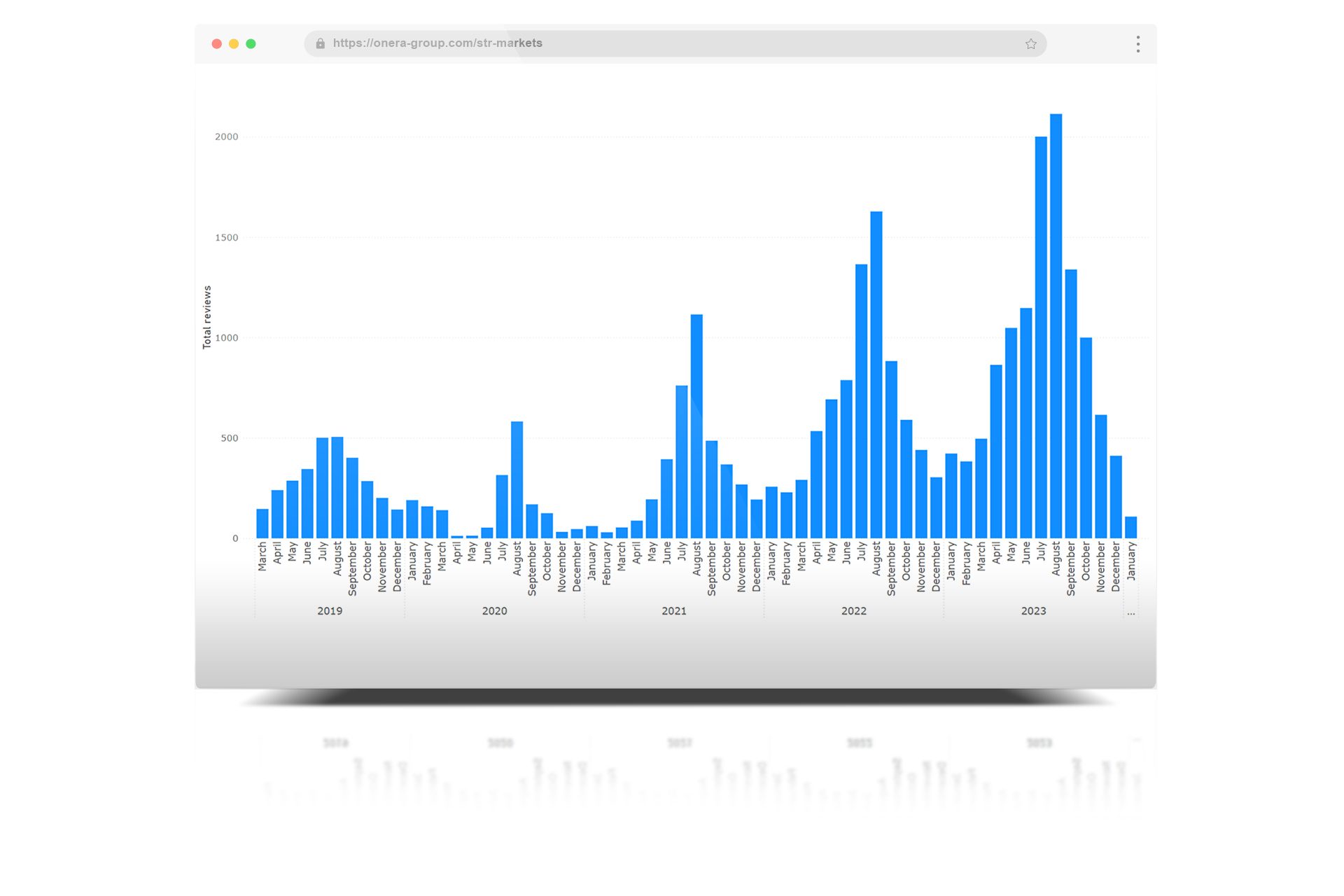The height and width of the screenshot is (896, 1344).
Task: Click the January bar after December 2023
Action: 1130,527
